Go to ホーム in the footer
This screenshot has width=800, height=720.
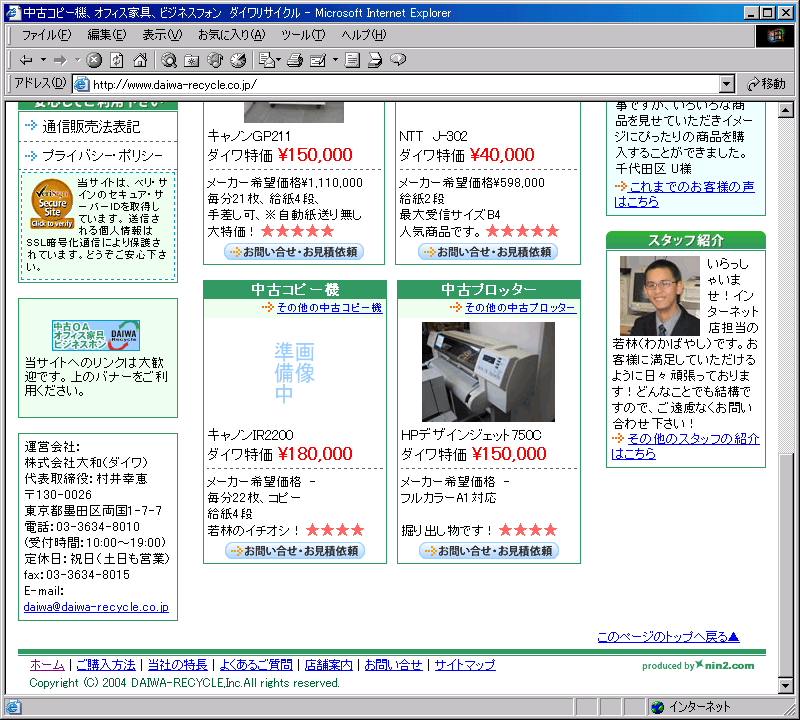(x=47, y=665)
